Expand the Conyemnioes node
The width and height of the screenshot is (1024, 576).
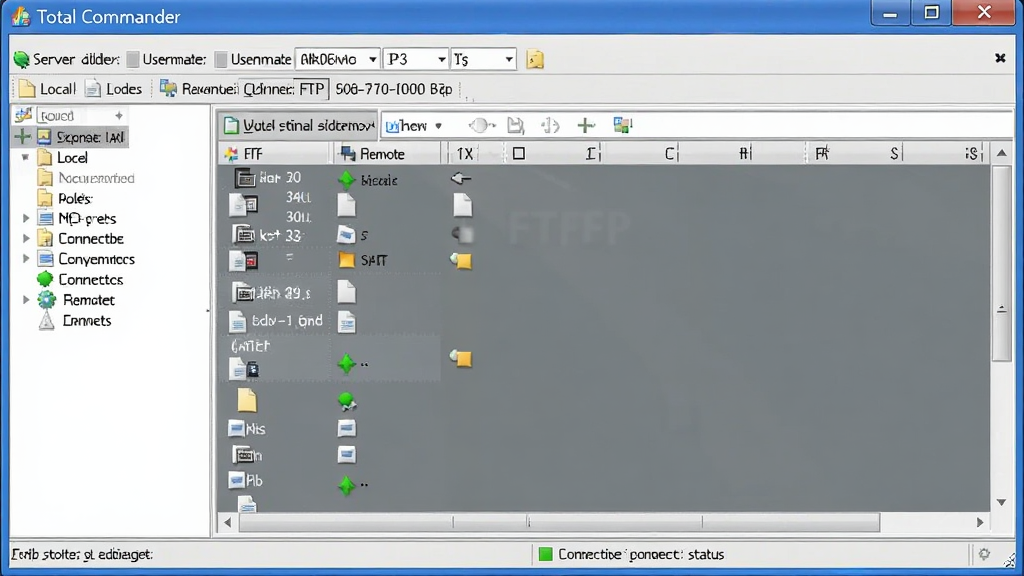point(26,259)
